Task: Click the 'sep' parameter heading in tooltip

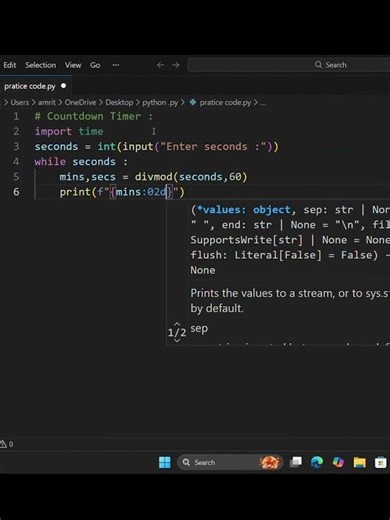Action: click(199, 329)
